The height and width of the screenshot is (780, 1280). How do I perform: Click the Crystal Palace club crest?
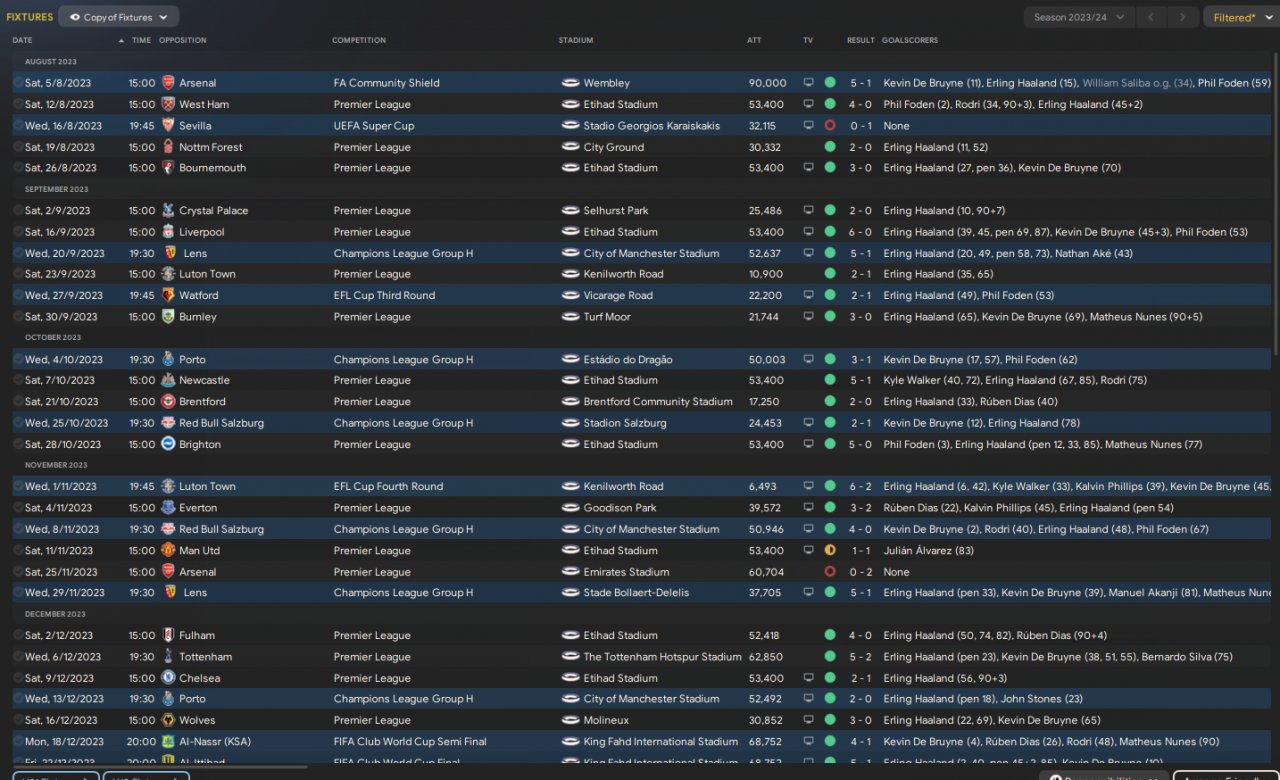(x=168, y=211)
